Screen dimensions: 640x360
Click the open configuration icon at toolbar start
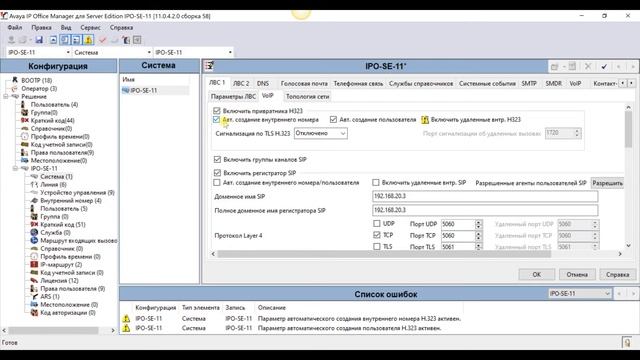point(11,40)
